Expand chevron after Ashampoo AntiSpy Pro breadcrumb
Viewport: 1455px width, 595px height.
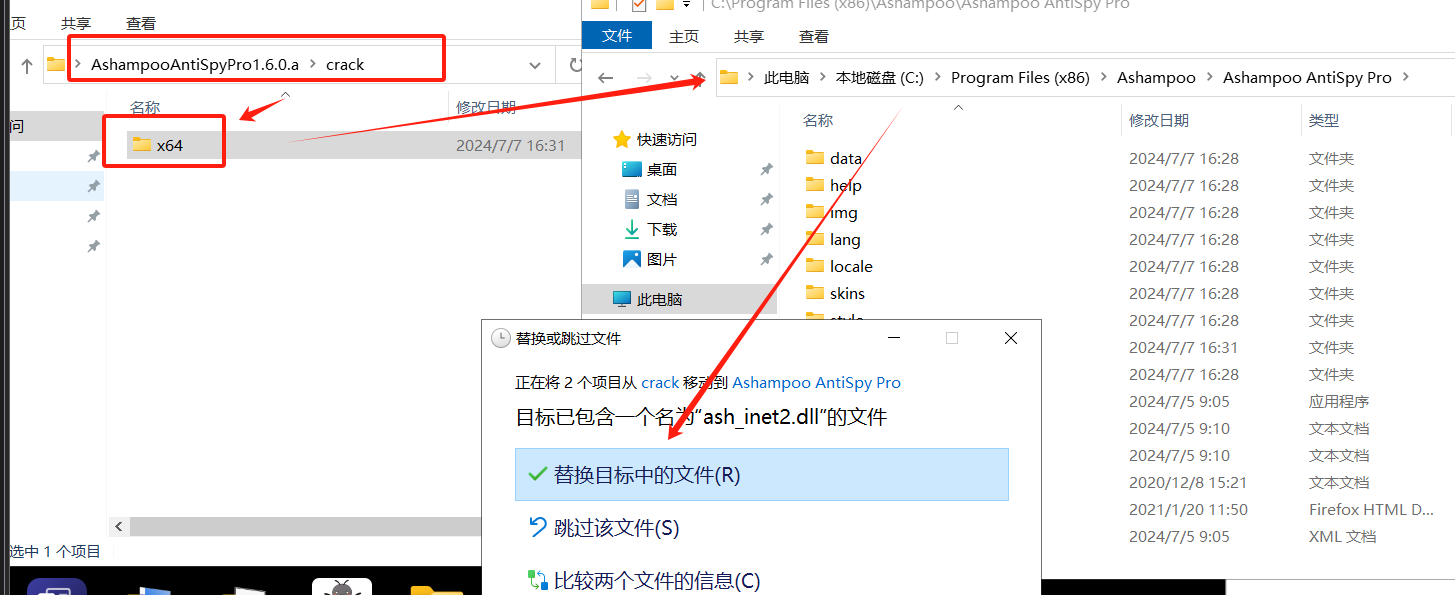click(x=1405, y=78)
